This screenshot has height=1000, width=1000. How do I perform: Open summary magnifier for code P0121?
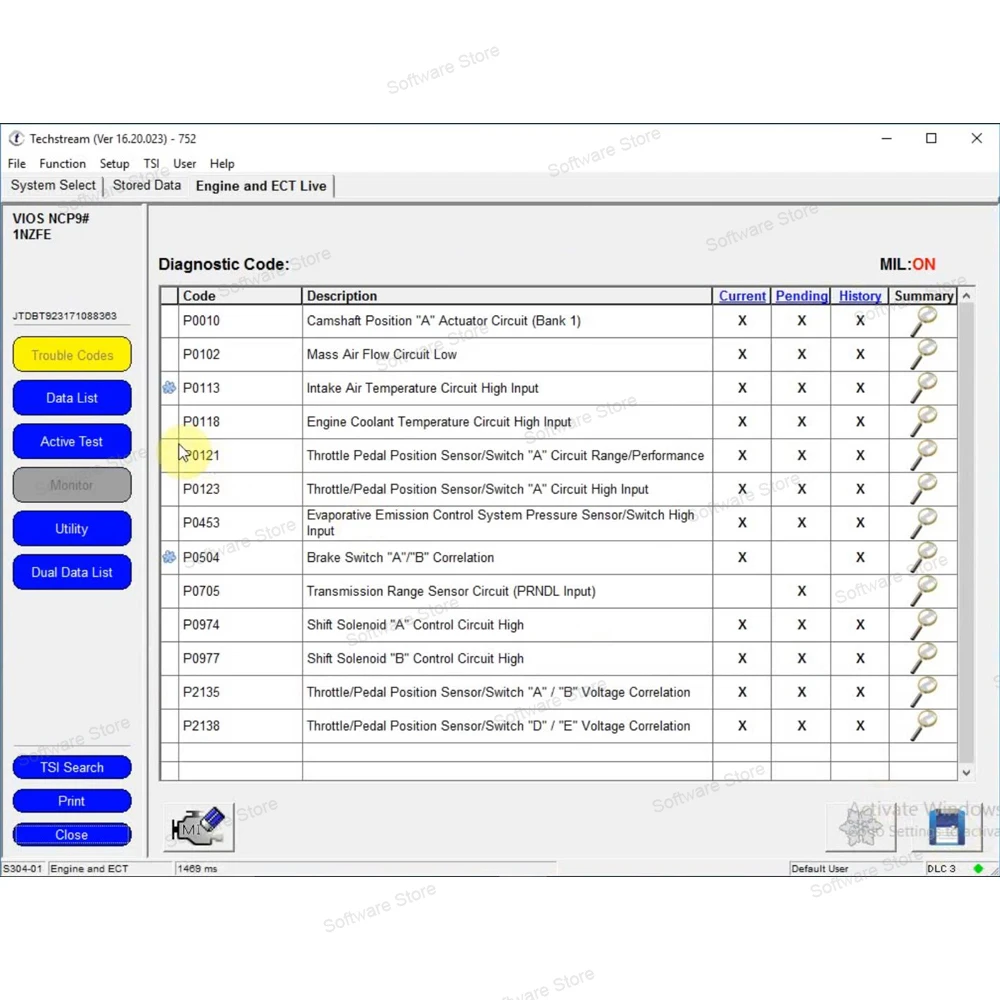click(x=923, y=456)
